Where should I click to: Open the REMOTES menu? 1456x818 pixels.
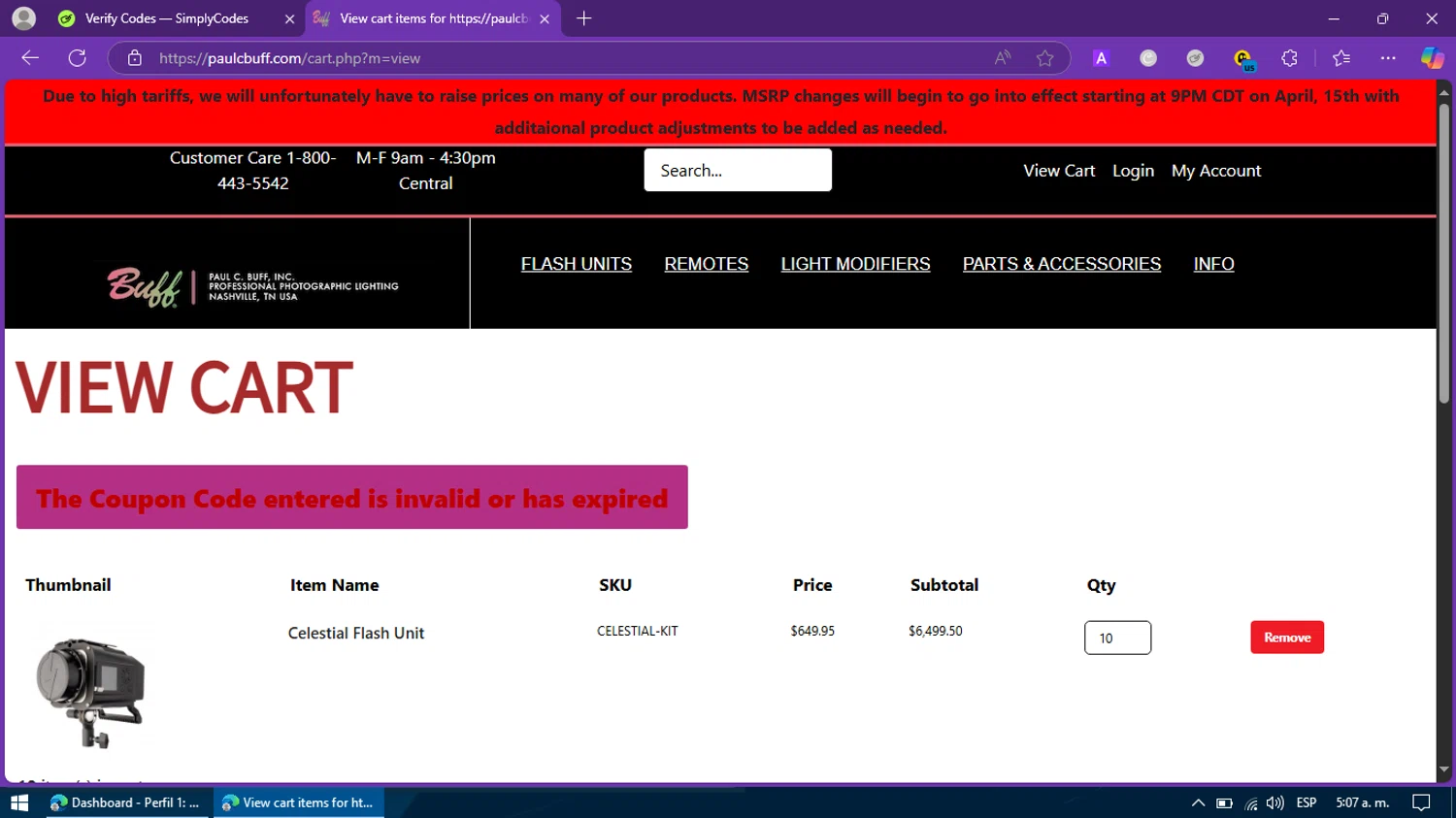[707, 264]
